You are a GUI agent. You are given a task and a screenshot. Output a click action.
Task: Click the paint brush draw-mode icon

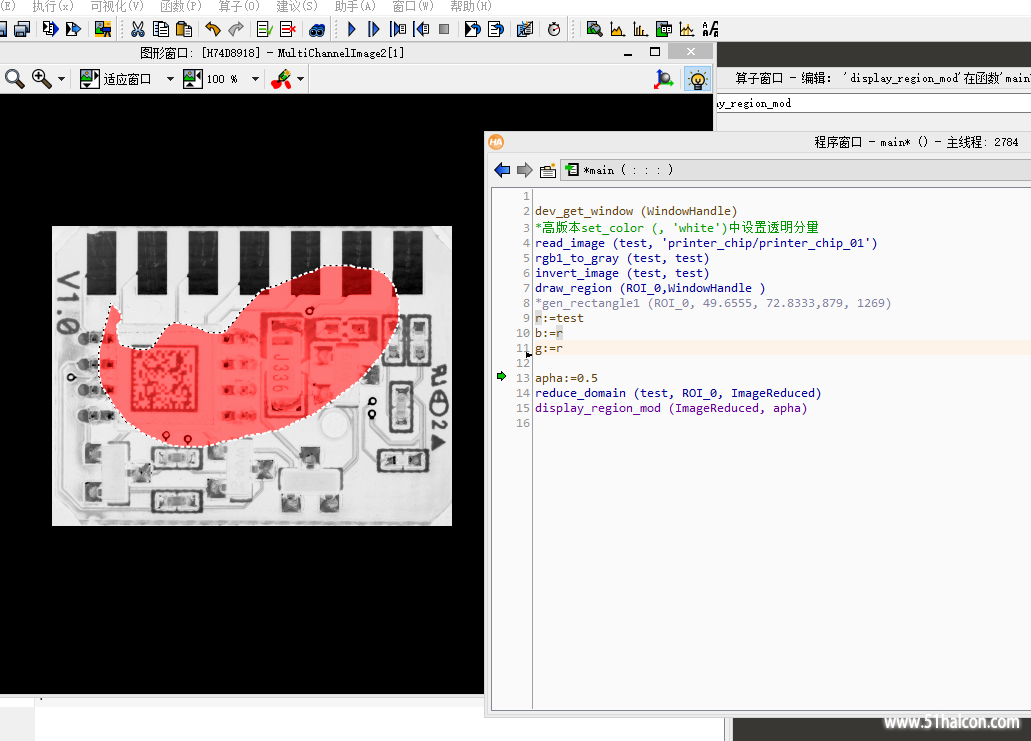(281, 79)
